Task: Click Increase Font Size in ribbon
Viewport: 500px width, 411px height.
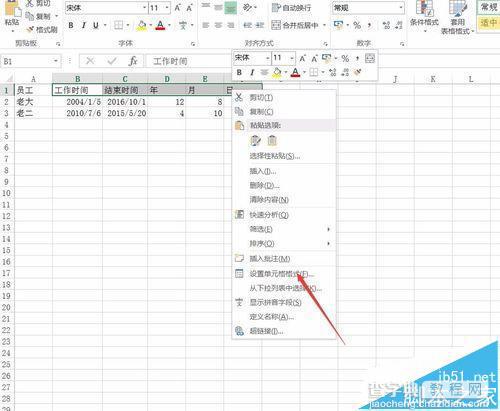Action: [178, 8]
